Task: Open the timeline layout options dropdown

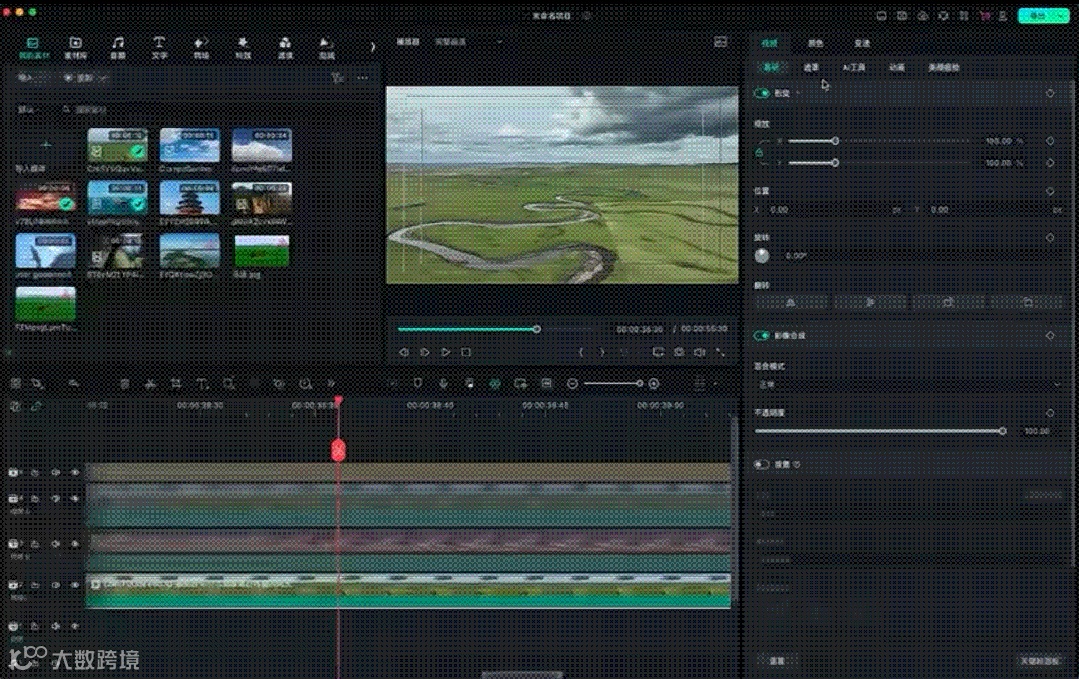Action: [706, 384]
